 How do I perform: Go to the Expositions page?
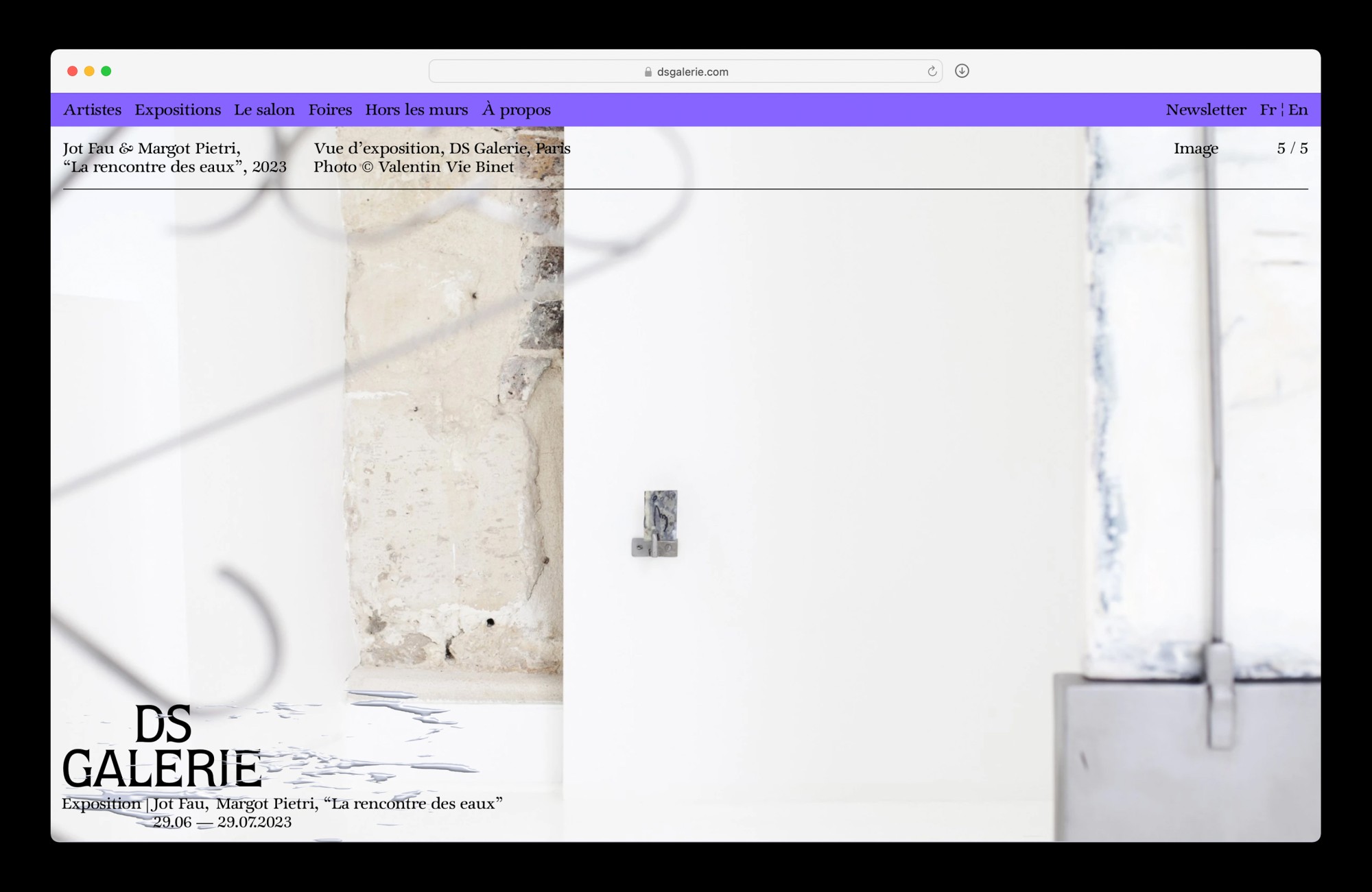[x=178, y=110]
